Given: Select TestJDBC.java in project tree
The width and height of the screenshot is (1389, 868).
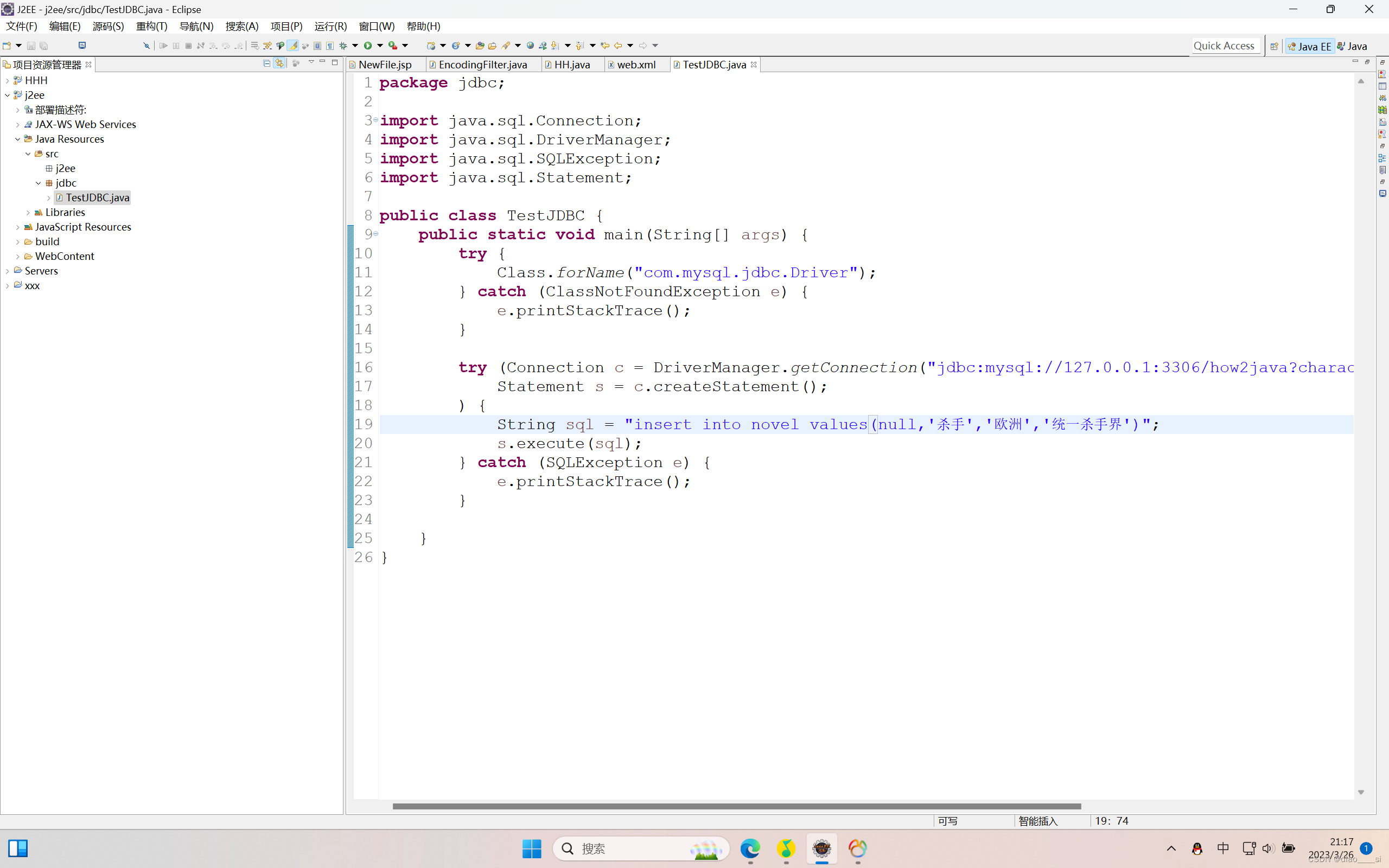Looking at the screenshot, I should (x=97, y=197).
